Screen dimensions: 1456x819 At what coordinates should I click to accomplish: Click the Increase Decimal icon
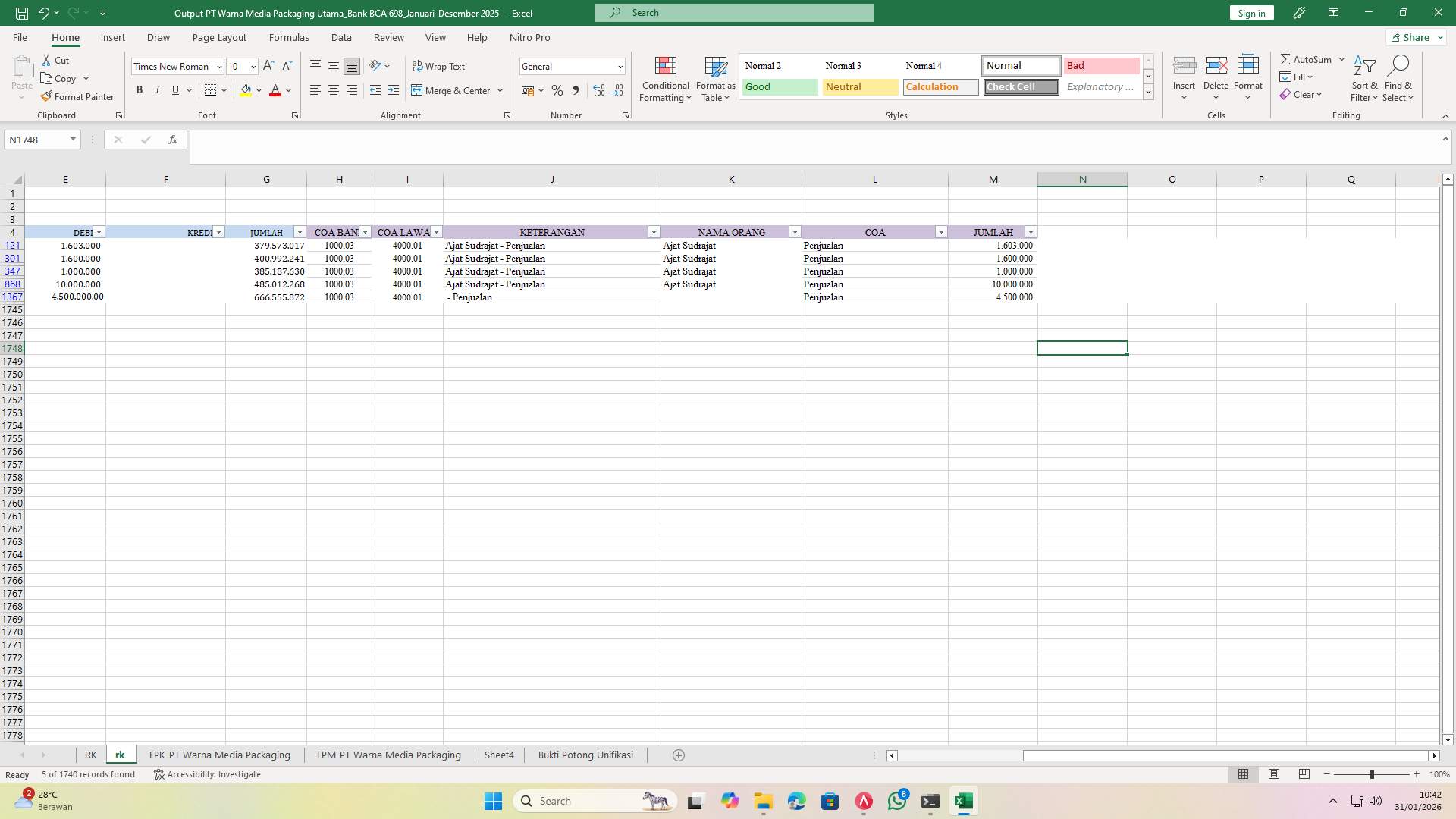(599, 90)
